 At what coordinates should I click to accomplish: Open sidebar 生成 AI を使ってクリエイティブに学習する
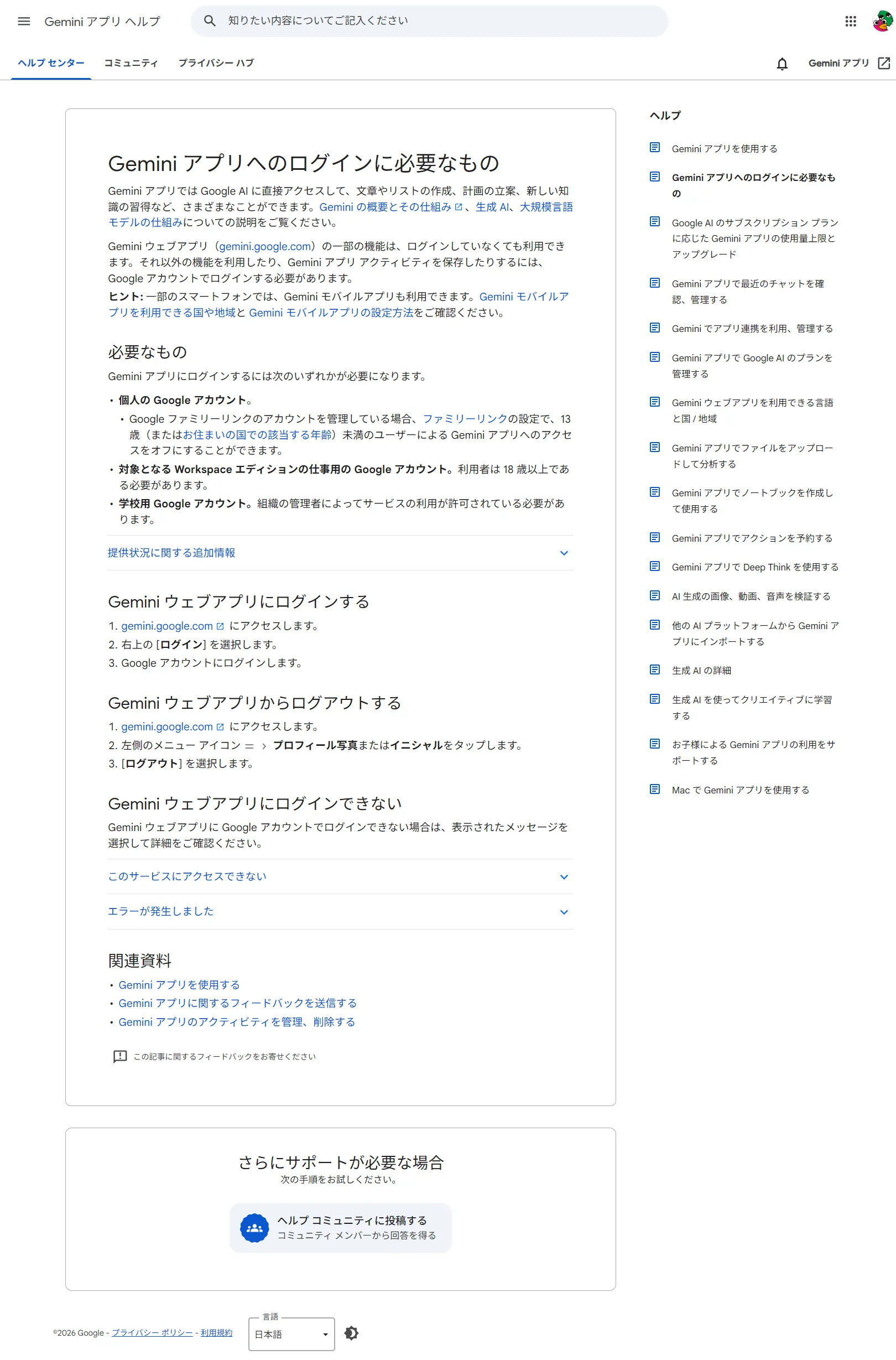[752, 707]
